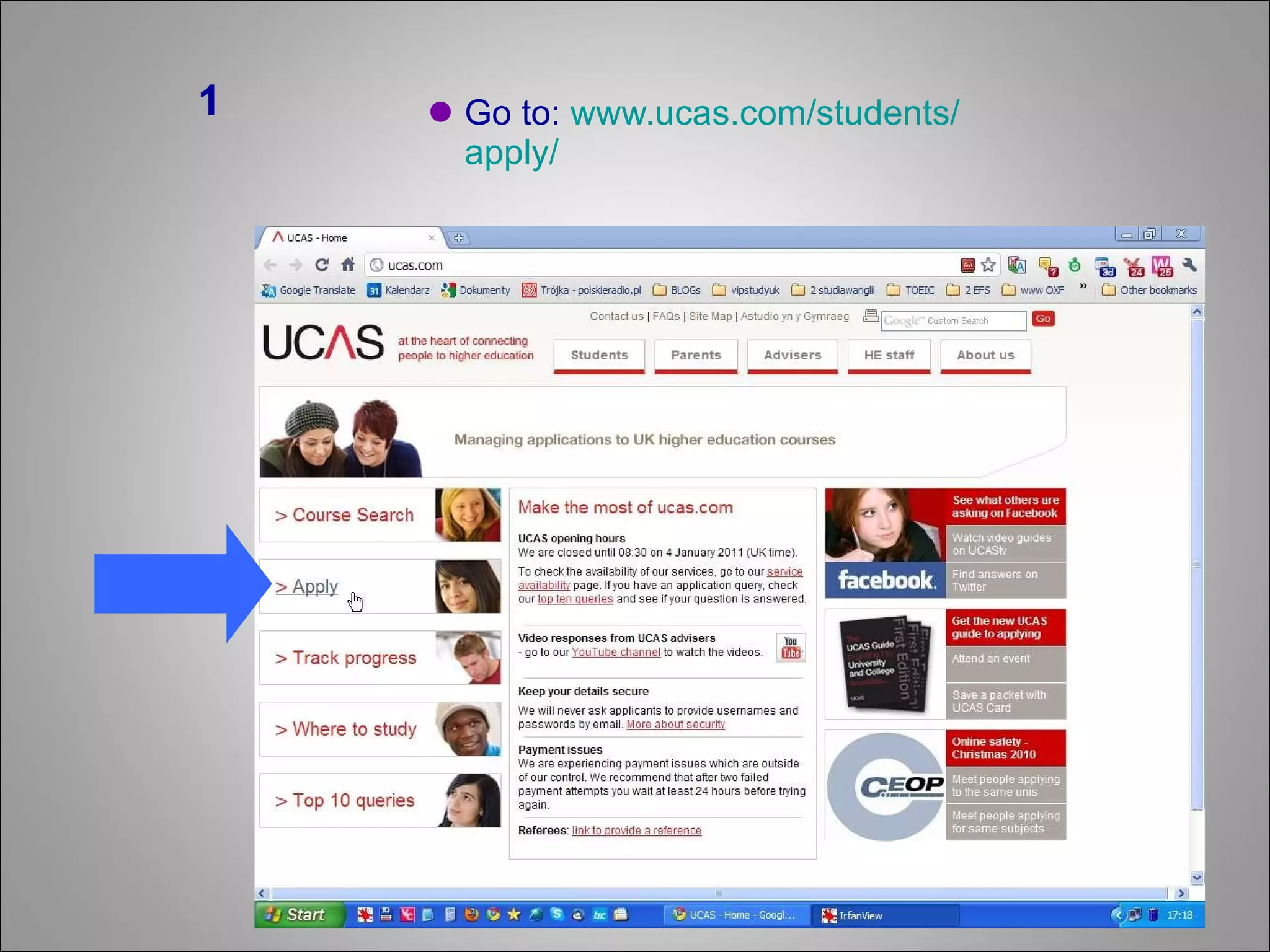Image resolution: width=1270 pixels, height=952 pixels.
Task: Open the calculator icon in quick launch
Action: point(450,915)
